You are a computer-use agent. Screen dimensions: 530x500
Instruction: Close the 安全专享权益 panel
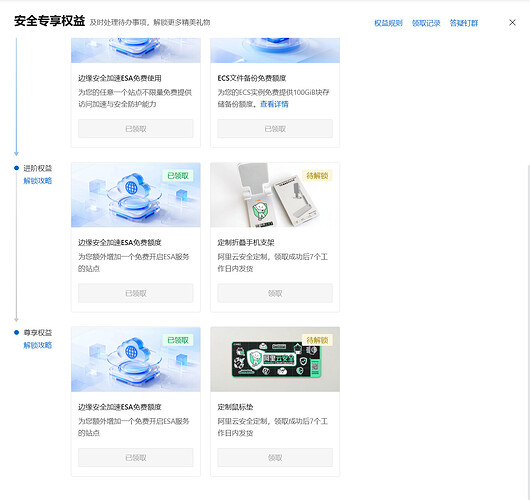pyautogui.click(x=512, y=22)
